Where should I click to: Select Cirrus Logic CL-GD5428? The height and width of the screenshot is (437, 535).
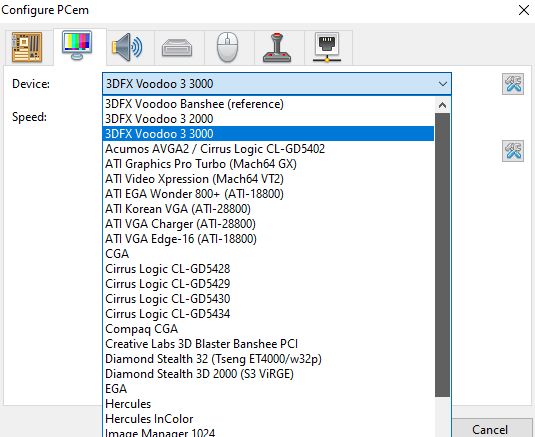268,269
